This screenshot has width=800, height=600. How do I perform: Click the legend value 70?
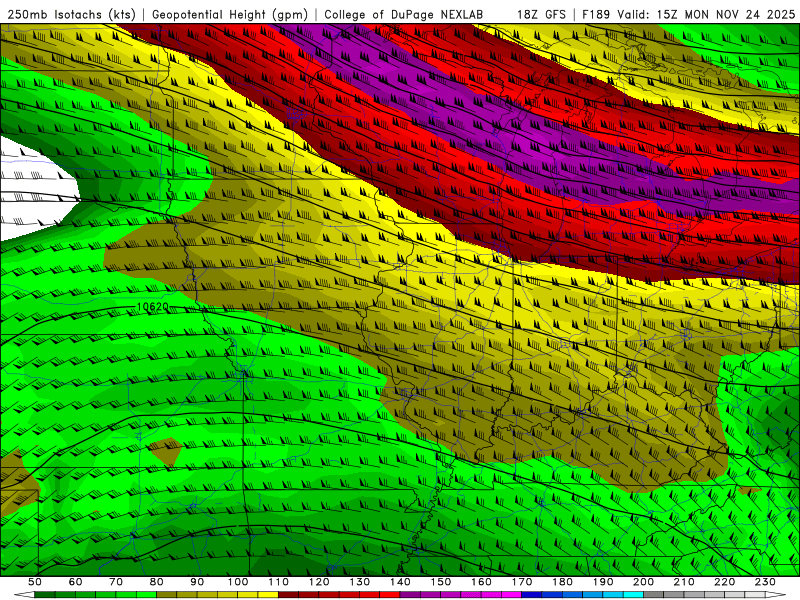(x=116, y=582)
